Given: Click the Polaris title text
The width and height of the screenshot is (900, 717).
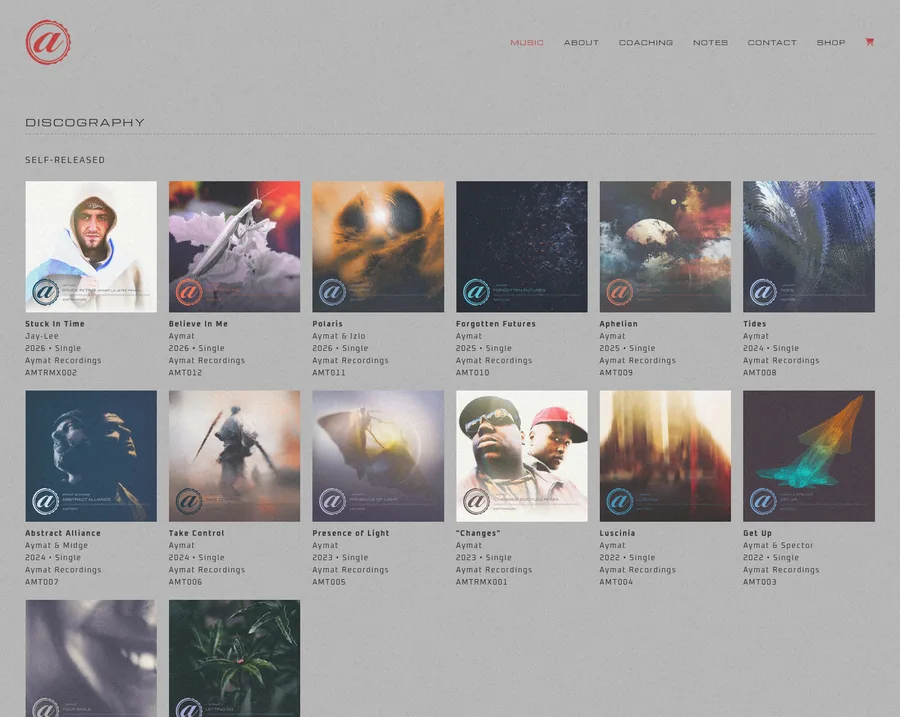Looking at the screenshot, I should pos(327,324).
